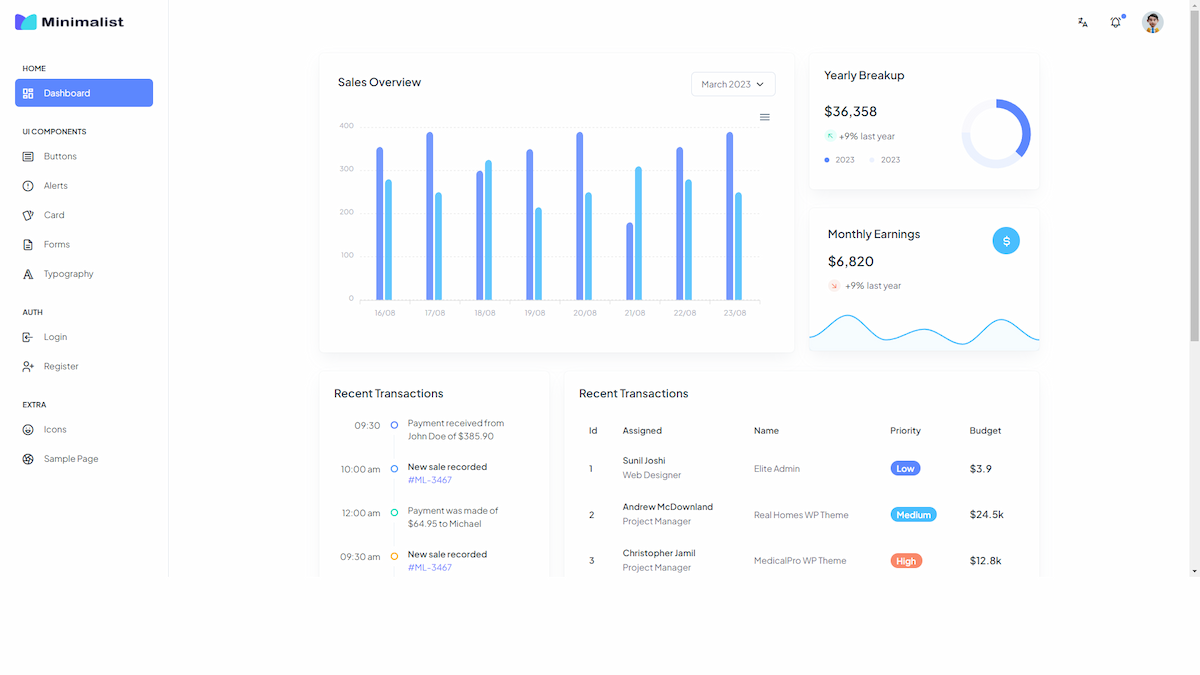Click the $12.8k budget value
Screen dimensions: 1200x675
pyautogui.click(x=986, y=561)
